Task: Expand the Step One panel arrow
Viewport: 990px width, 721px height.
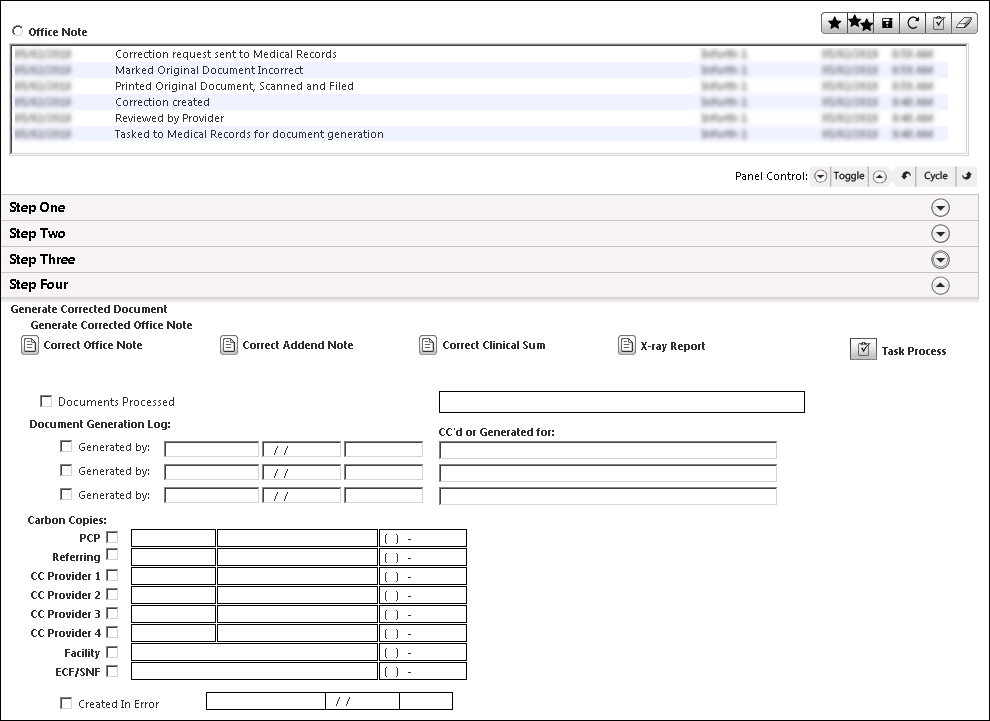Action: tap(940, 208)
